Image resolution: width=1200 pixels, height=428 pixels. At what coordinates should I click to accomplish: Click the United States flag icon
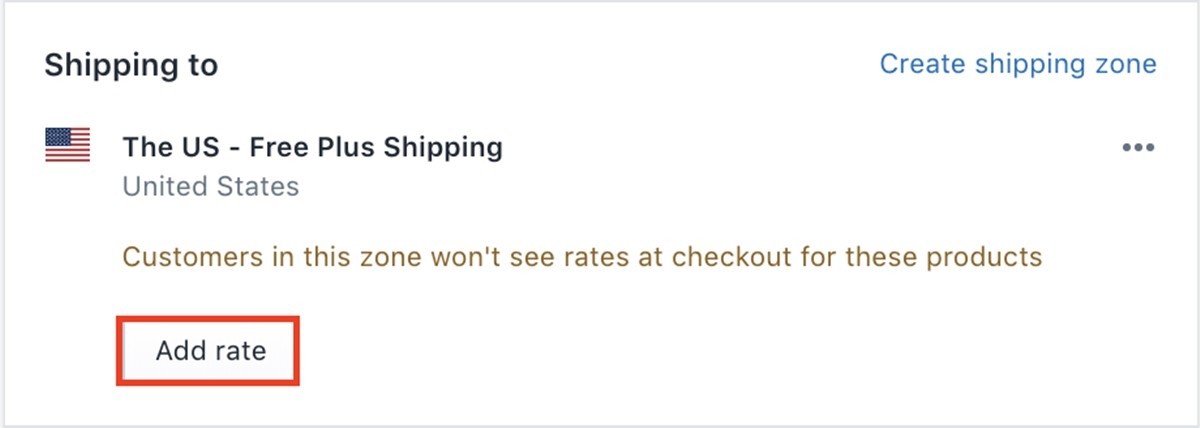(x=68, y=146)
